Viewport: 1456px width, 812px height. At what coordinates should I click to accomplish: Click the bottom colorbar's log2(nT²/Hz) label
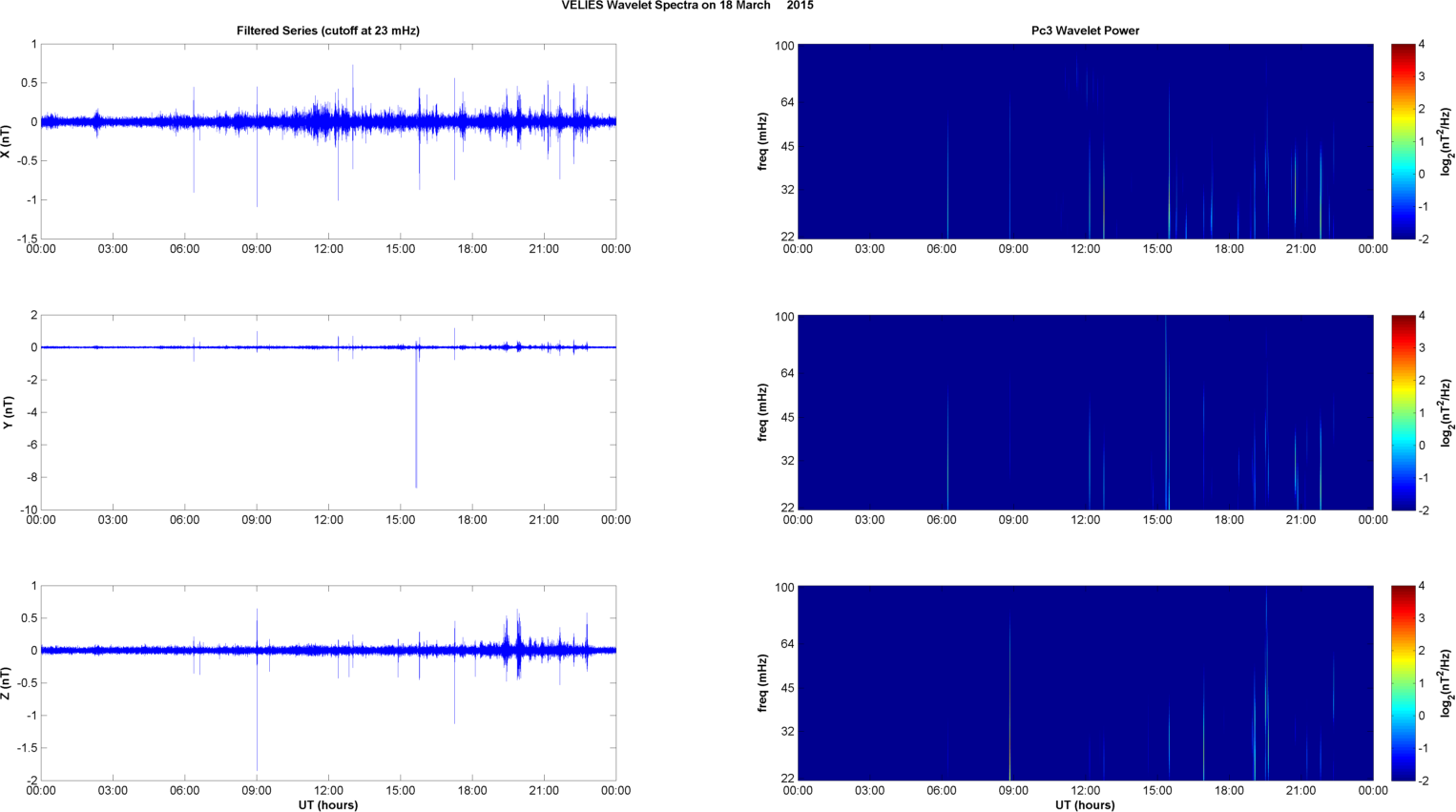[x=1446, y=683]
